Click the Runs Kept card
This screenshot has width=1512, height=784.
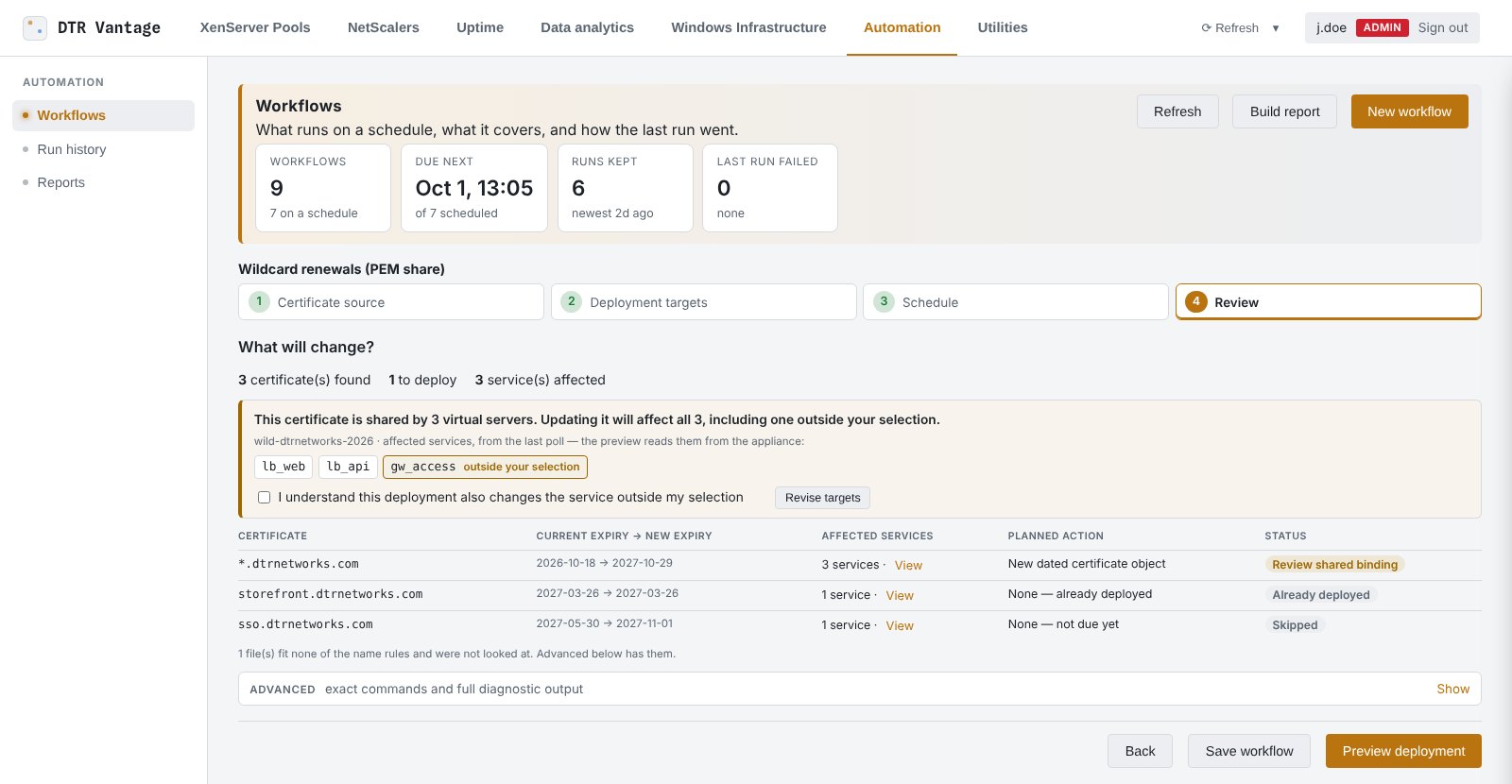626,188
